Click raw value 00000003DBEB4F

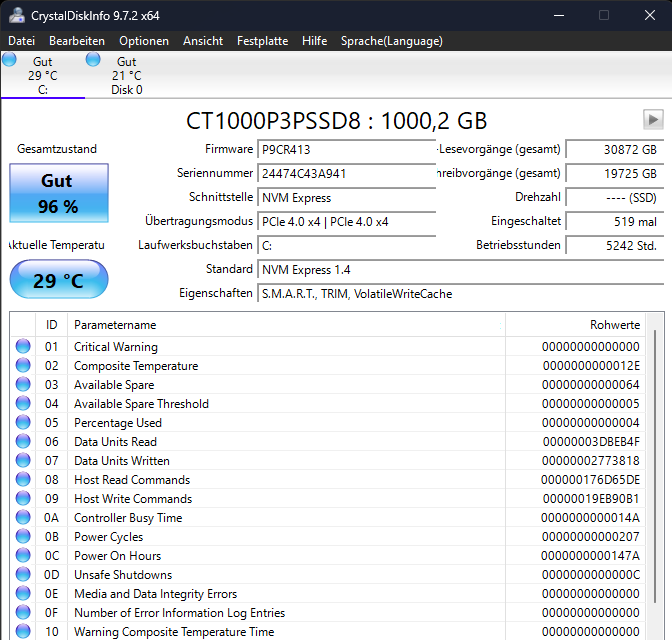pos(591,442)
